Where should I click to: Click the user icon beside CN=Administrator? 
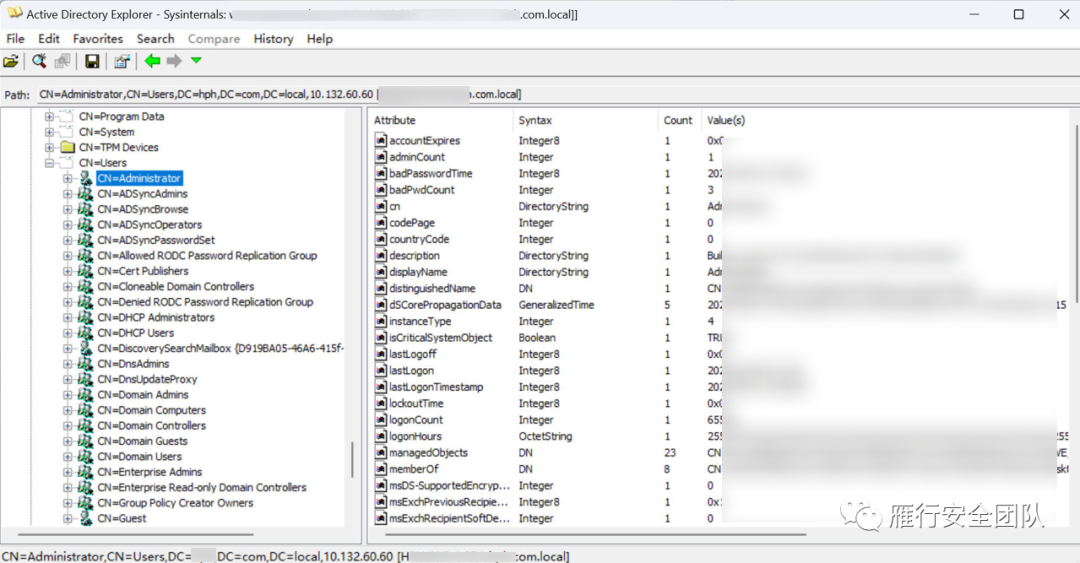coord(85,178)
